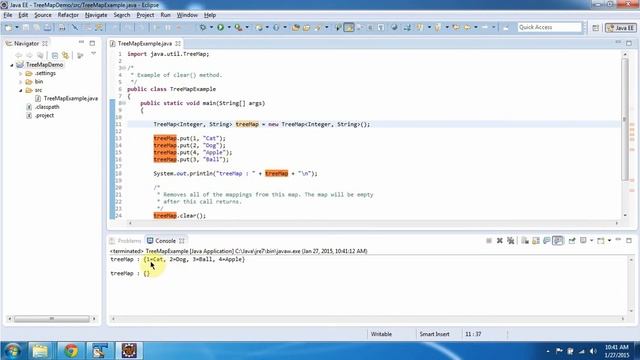Click Collapse All in Navigator toolbar
The width and height of the screenshot is (640, 360).
point(55,55)
